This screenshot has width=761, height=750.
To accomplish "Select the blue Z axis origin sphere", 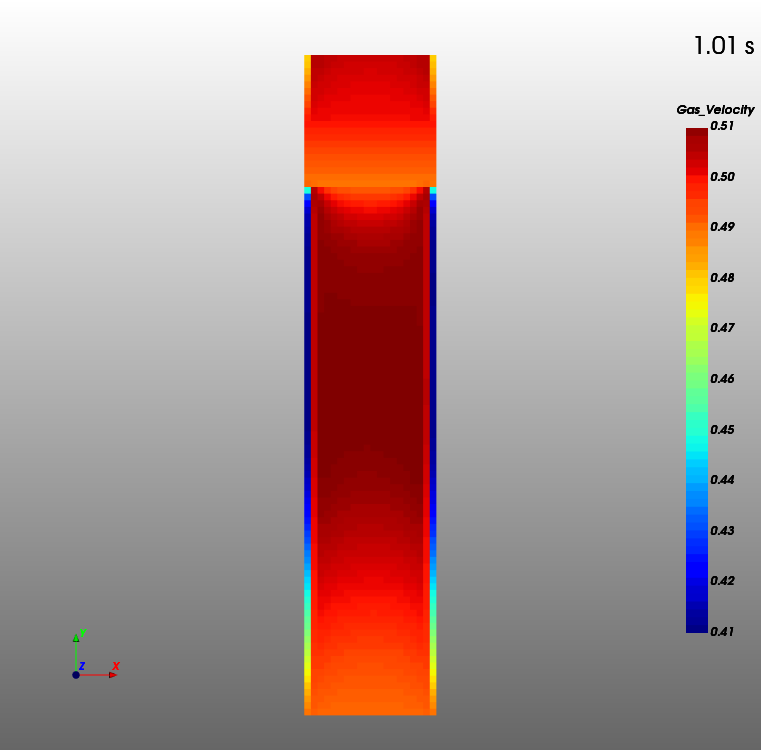I will [x=76, y=675].
